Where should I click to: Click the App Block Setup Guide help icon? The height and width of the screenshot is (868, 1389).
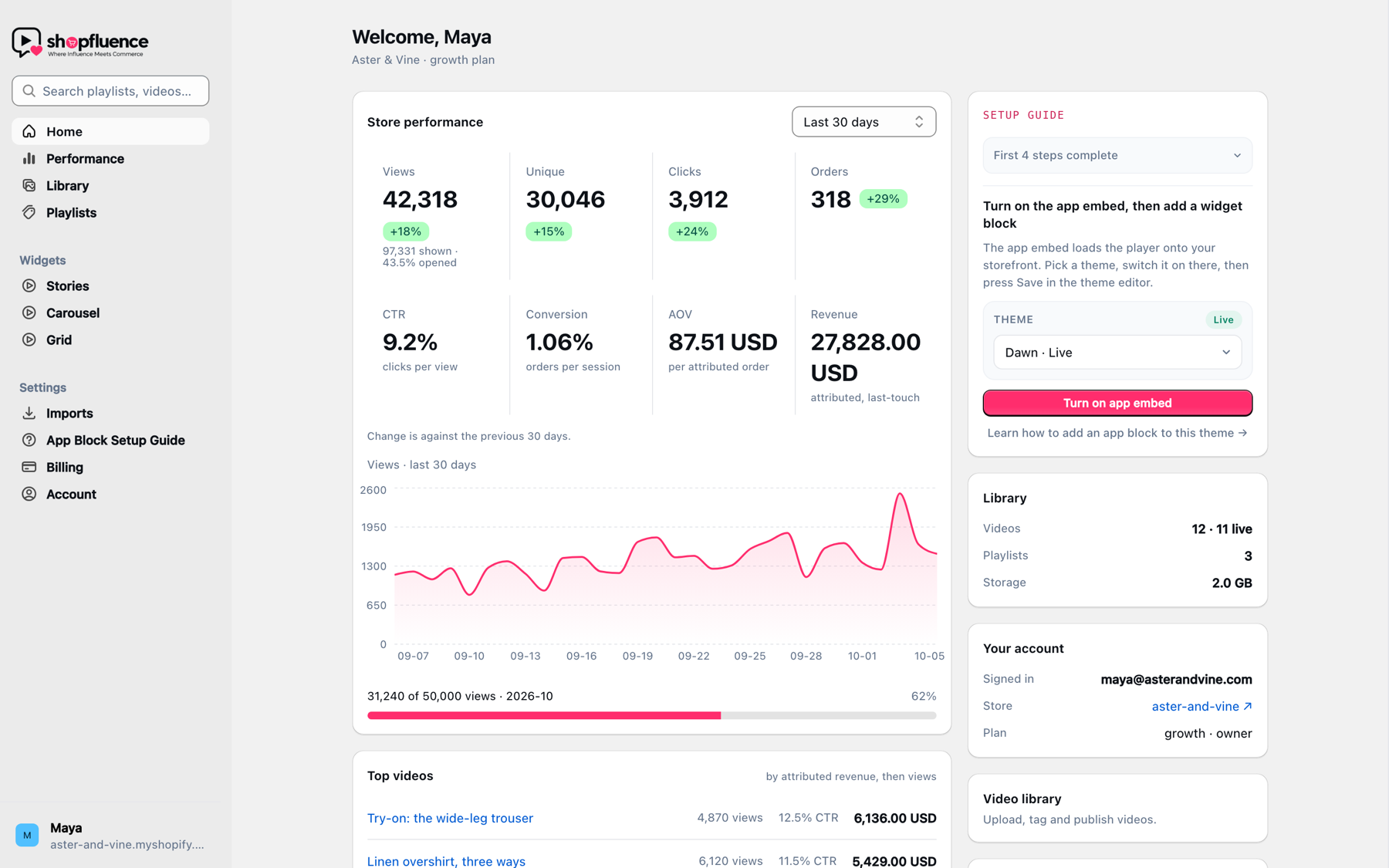point(29,440)
